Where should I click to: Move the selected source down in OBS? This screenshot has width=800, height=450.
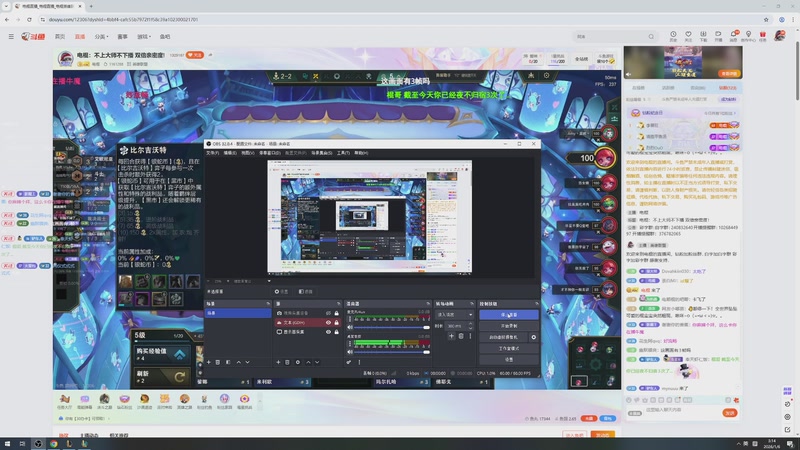[317, 362]
